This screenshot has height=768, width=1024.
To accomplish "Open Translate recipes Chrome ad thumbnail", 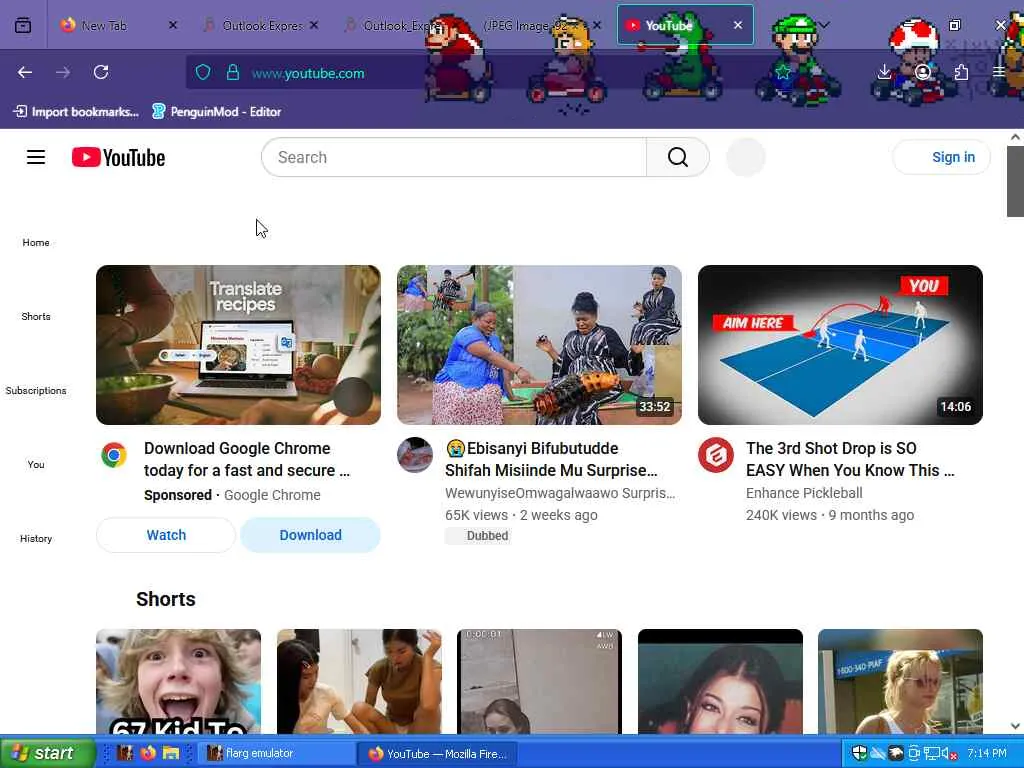I will (x=238, y=345).
